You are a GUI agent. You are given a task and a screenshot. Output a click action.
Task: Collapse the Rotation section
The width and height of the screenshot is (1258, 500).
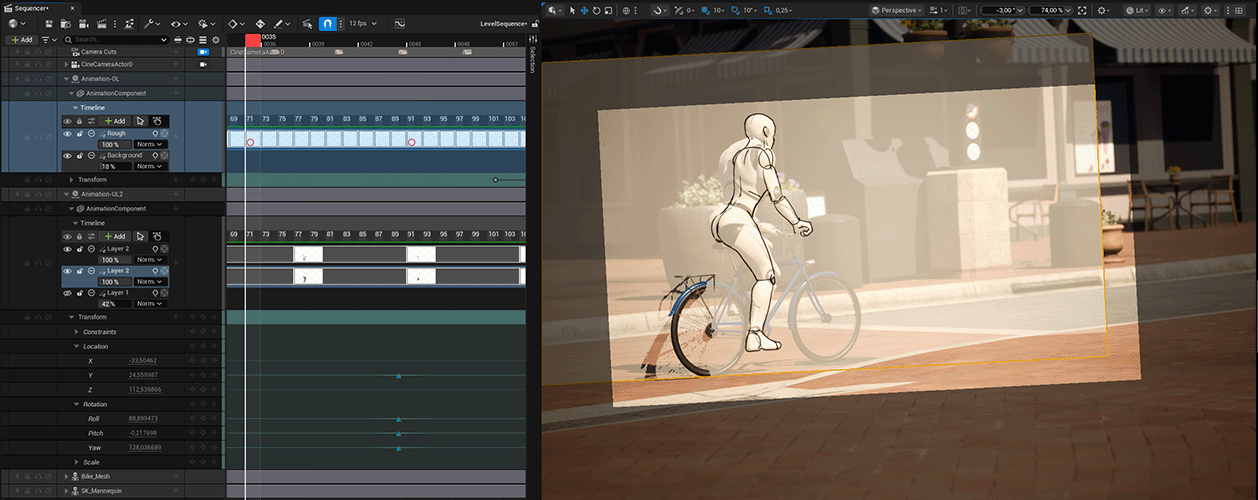pyautogui.click(x=77, y=404)
